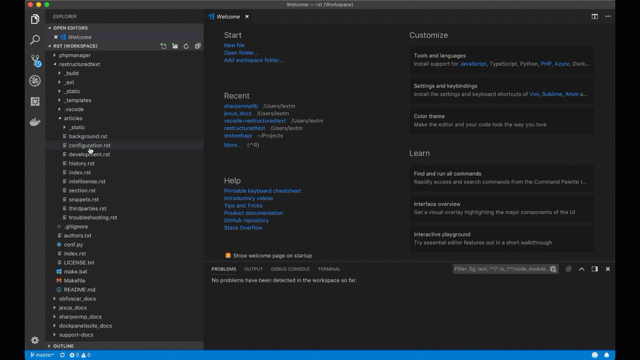
Task: Click the JavaScript language support link
Action: coord(473,64)
